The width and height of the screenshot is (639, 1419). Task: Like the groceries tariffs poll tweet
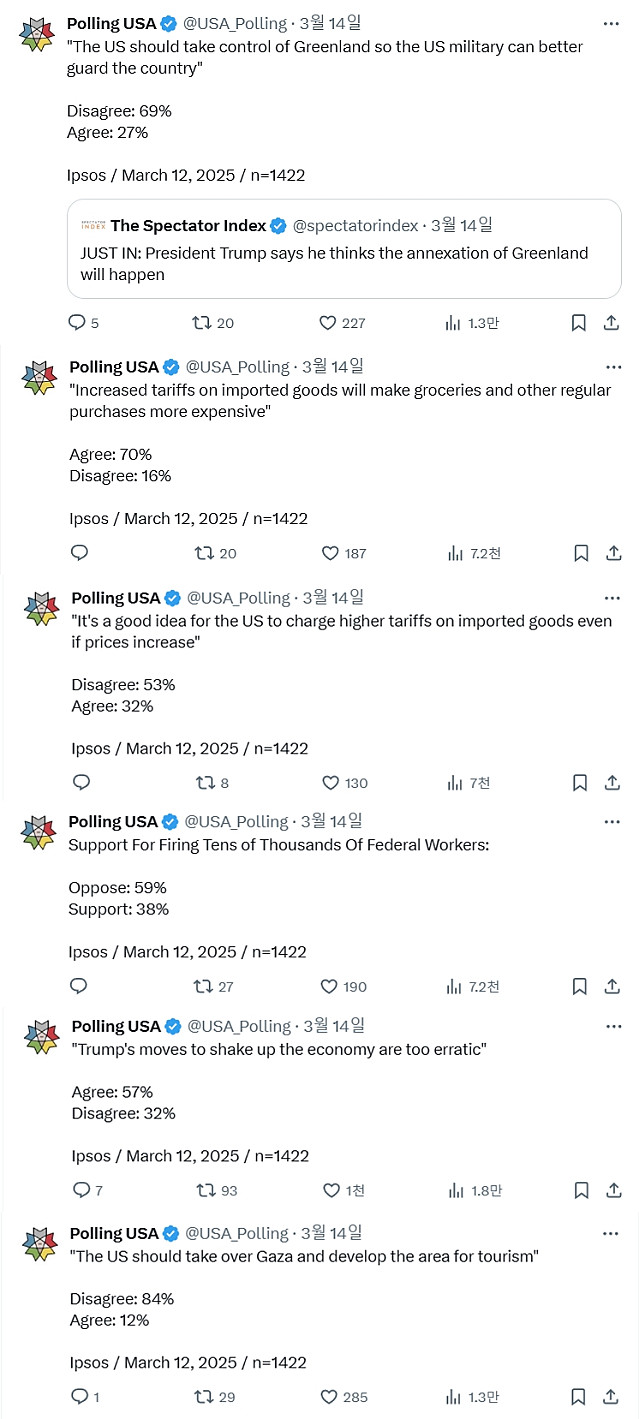330,553
